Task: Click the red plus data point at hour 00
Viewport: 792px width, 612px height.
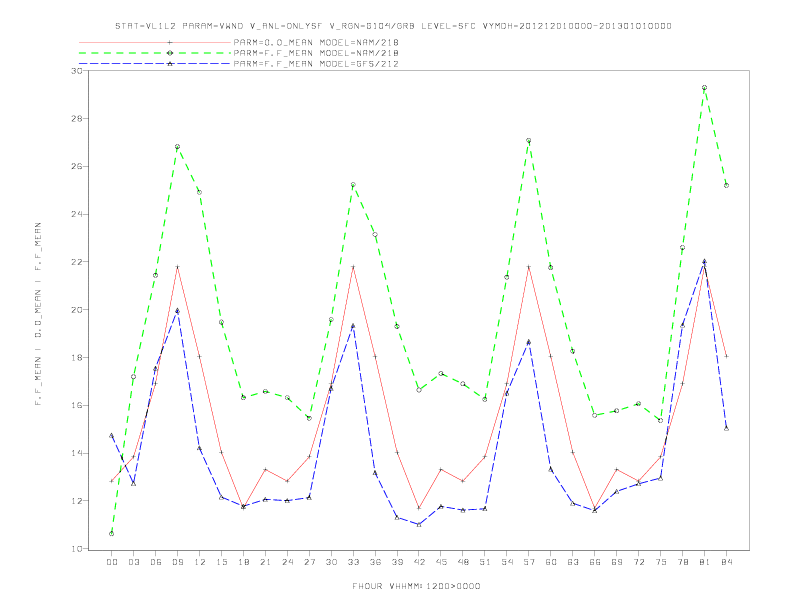Action: pos(112,481)
